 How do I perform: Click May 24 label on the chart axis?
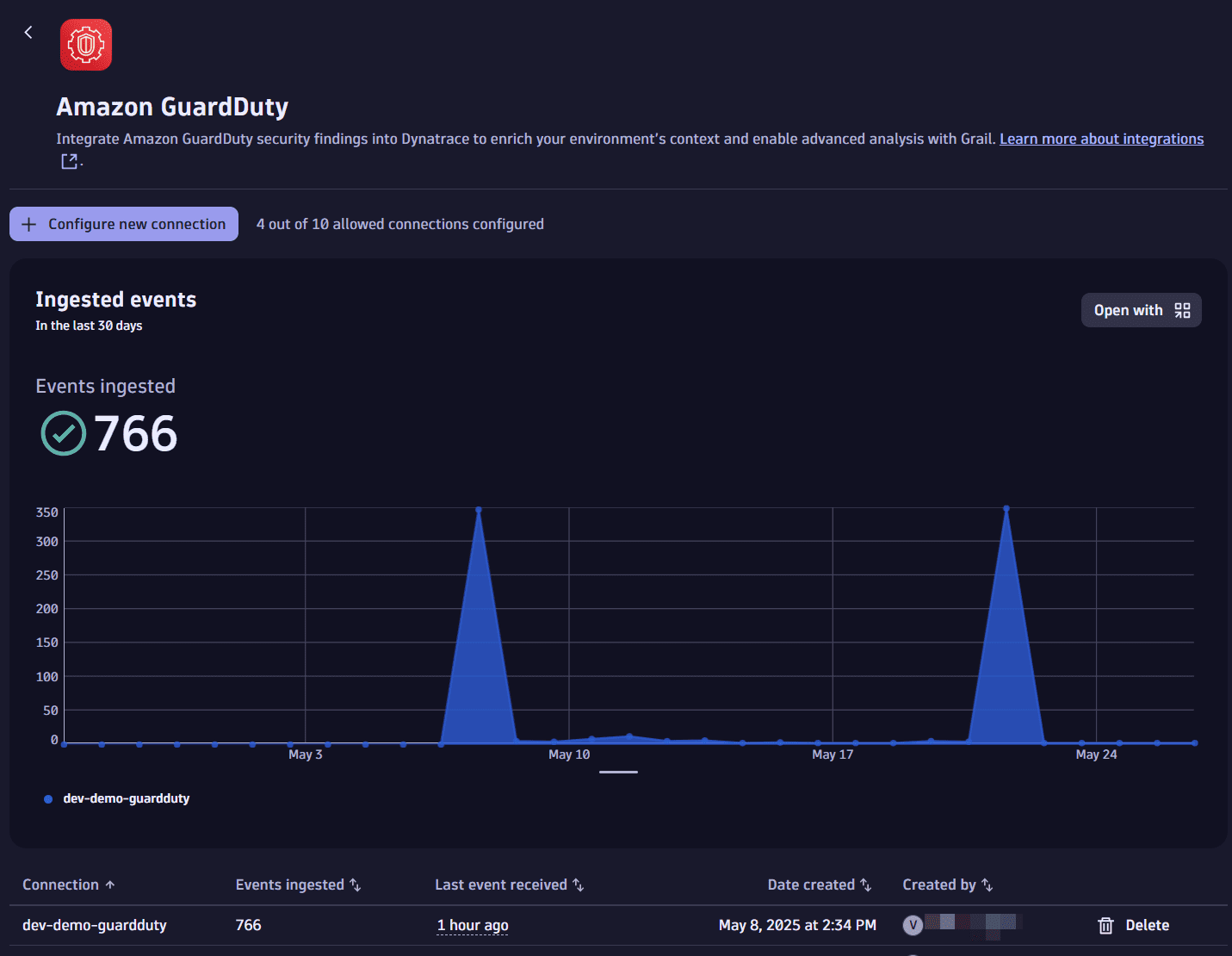point(1096,754)
